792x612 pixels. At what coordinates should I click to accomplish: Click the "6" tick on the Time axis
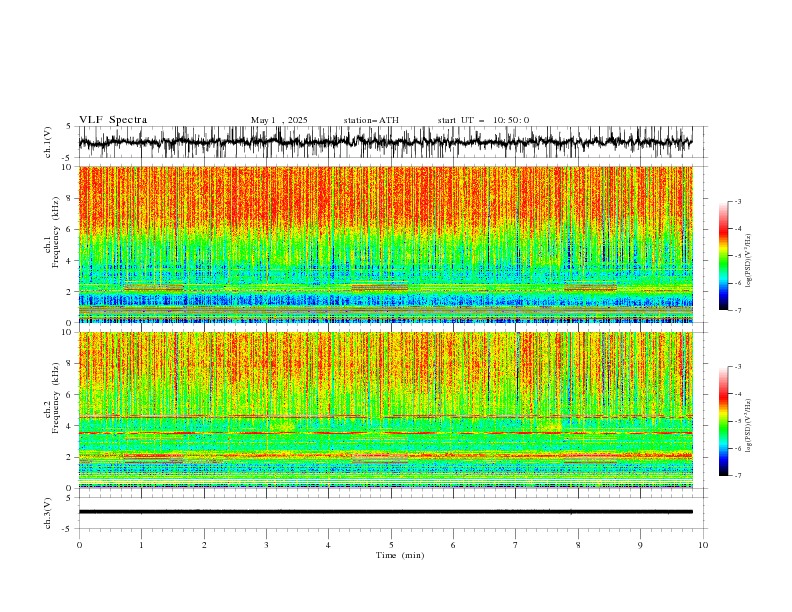pos(453,545)
